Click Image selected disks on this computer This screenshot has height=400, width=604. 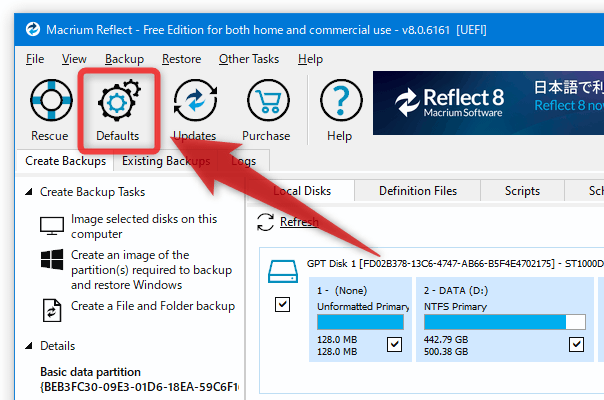tap(144, 226)
